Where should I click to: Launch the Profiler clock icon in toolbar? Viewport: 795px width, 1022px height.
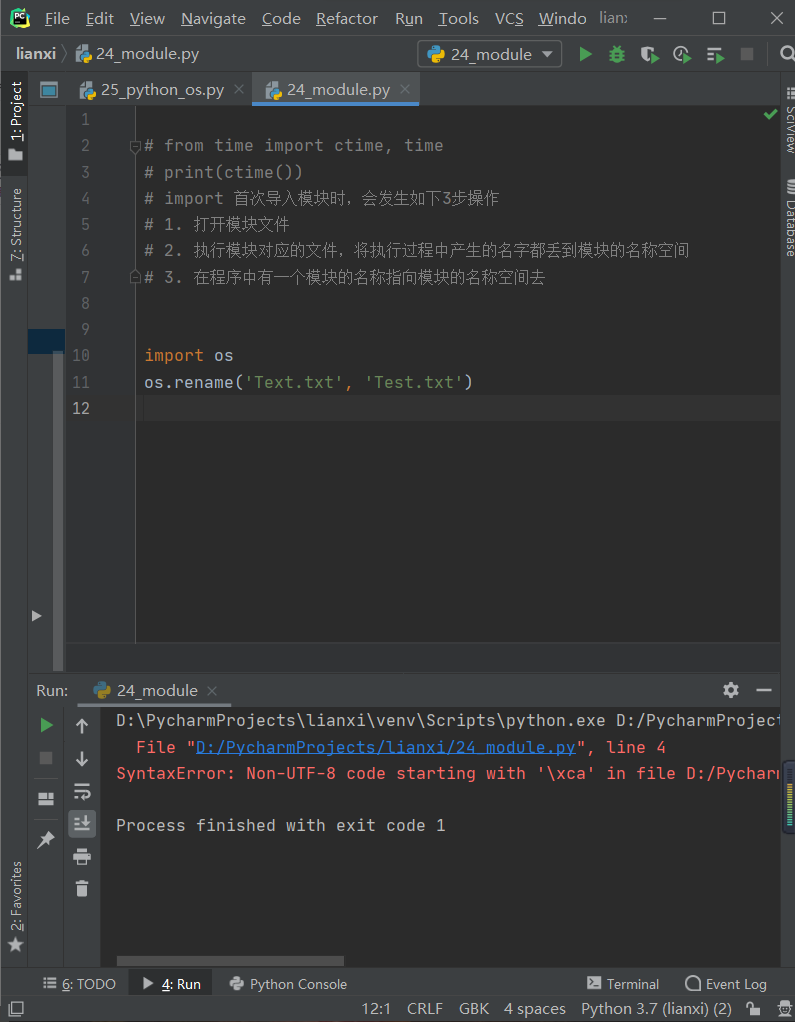(x=679, y=56)
